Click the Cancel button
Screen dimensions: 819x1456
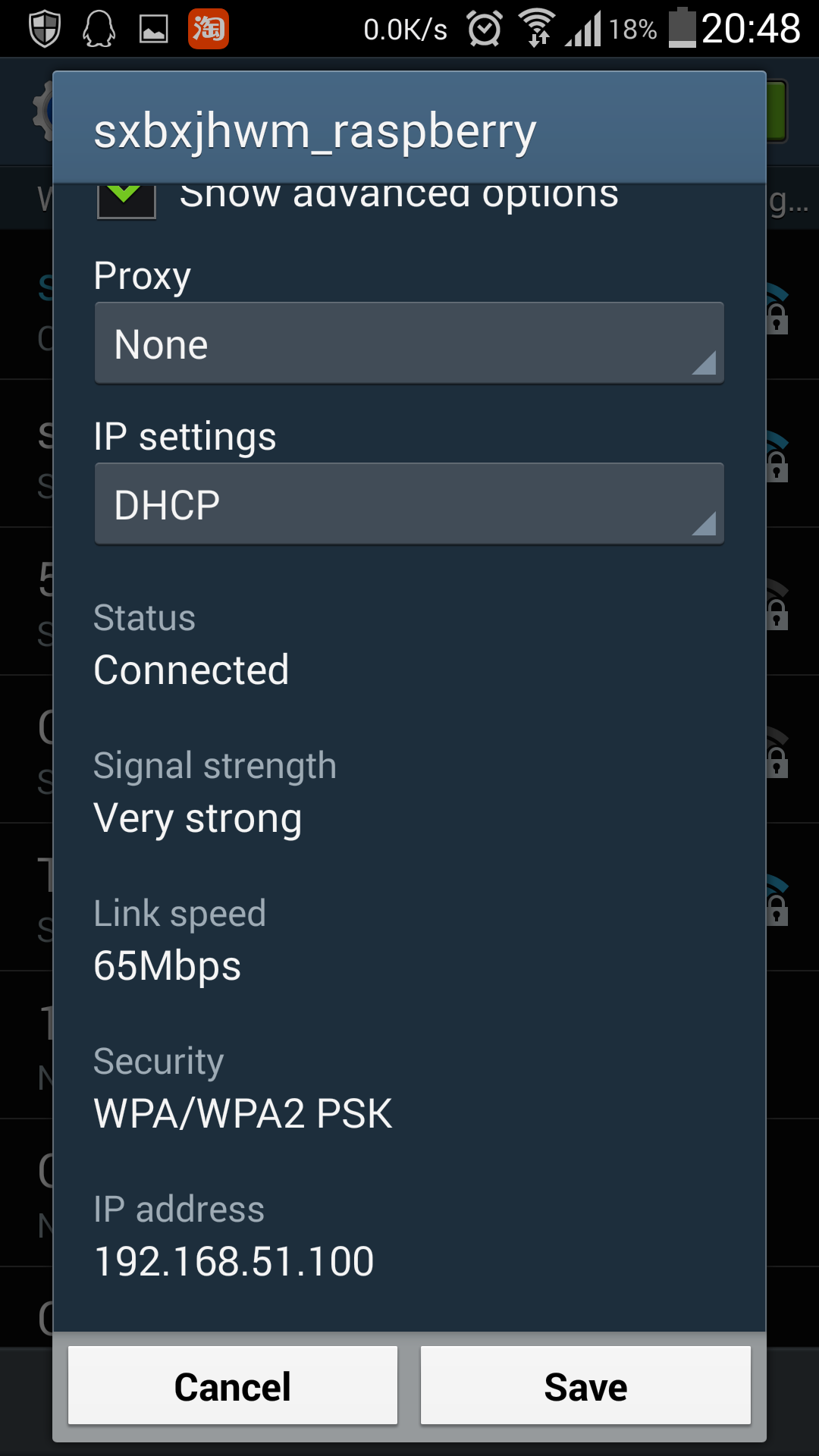(233, 1386)
